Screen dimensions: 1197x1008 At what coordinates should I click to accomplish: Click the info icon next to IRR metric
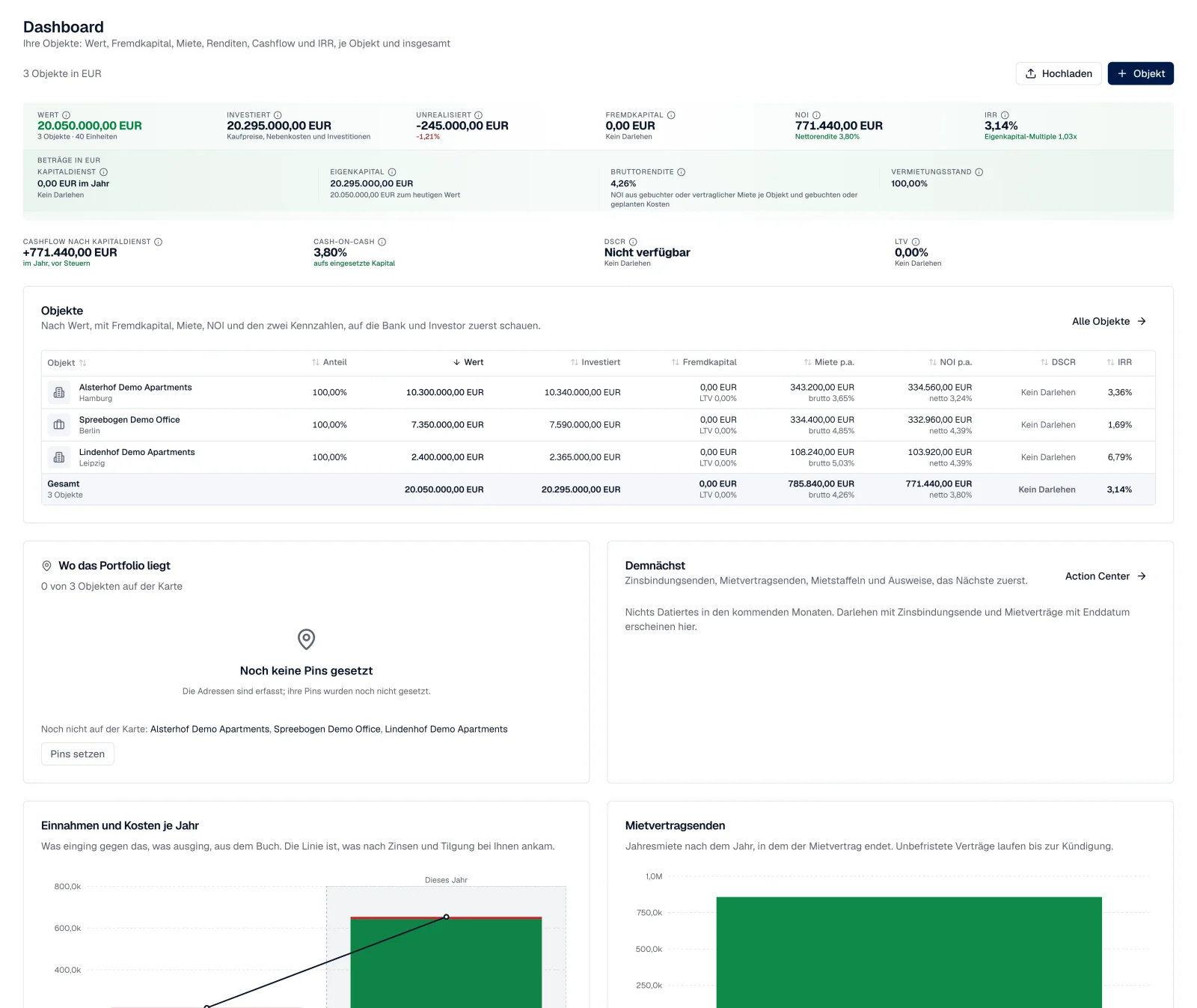pos(1005,115)
